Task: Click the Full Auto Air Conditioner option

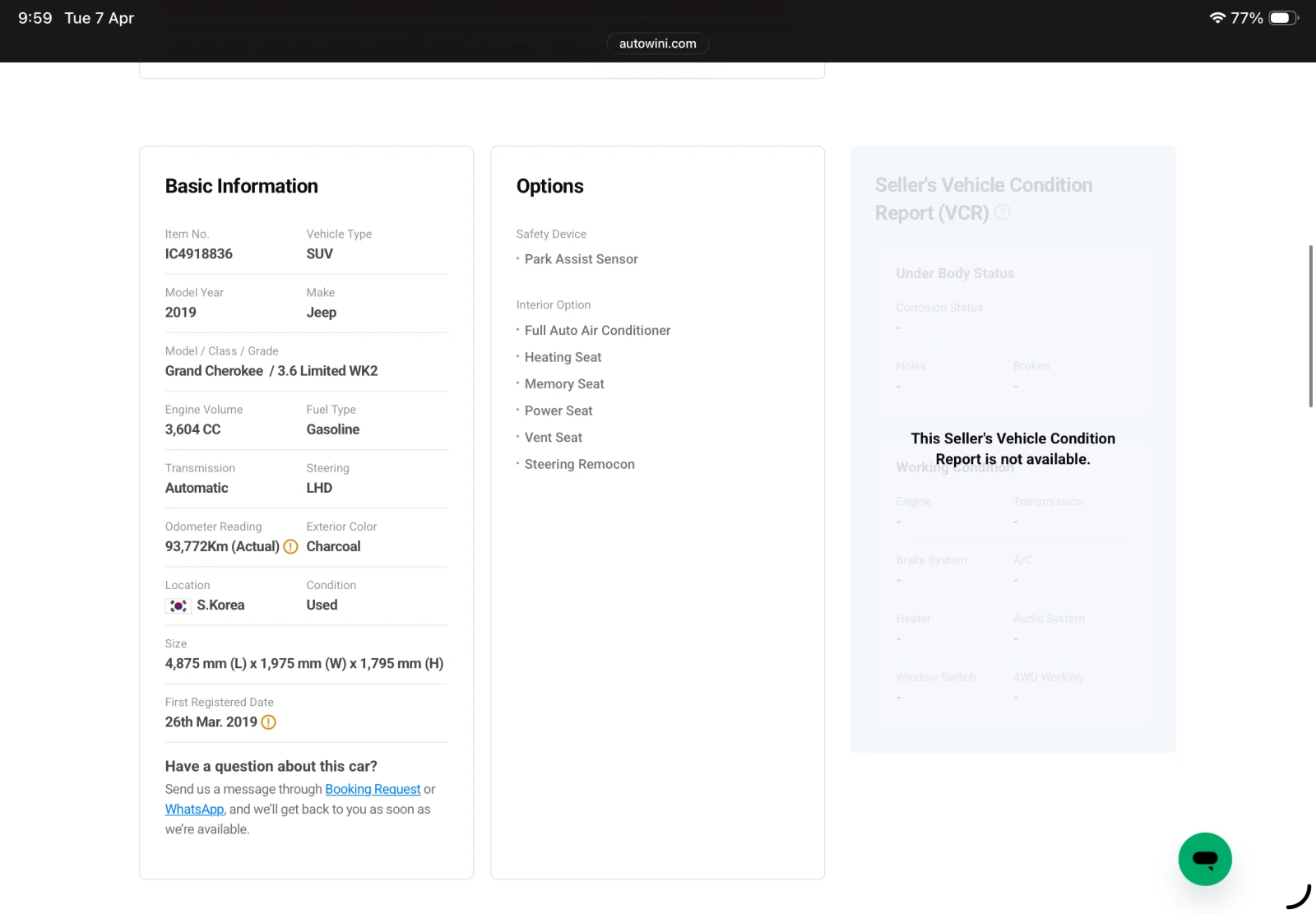Action: pyautogui.click(x=597, y=330)
